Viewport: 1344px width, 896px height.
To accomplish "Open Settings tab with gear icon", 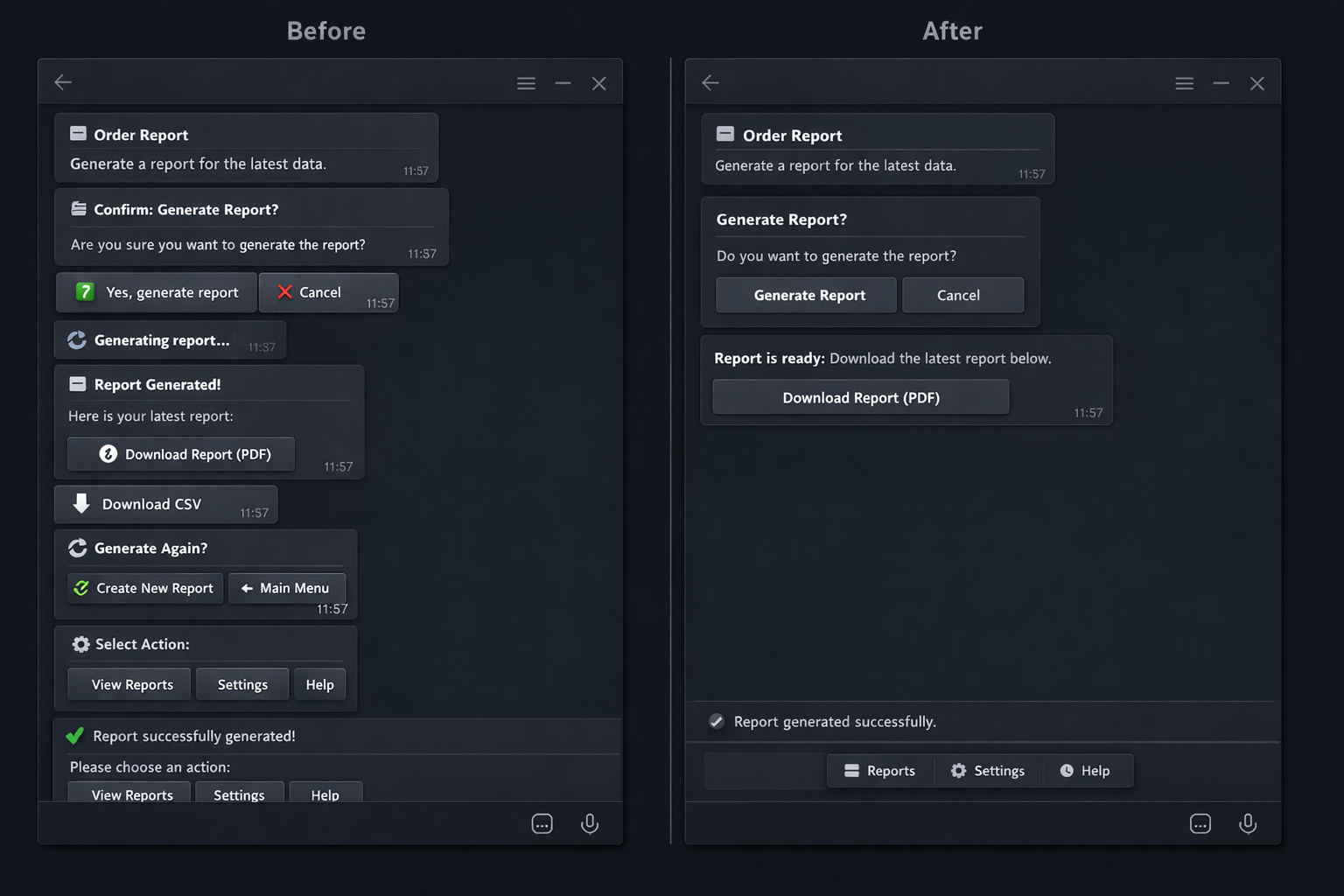I will tap(988, 771).
